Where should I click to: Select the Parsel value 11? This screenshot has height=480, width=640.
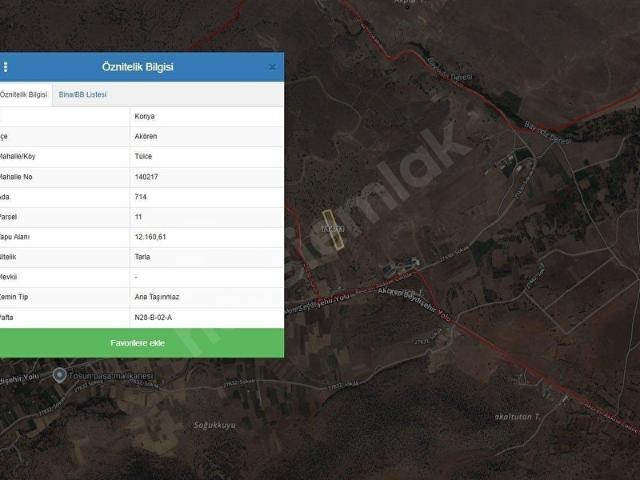point(138,217)
